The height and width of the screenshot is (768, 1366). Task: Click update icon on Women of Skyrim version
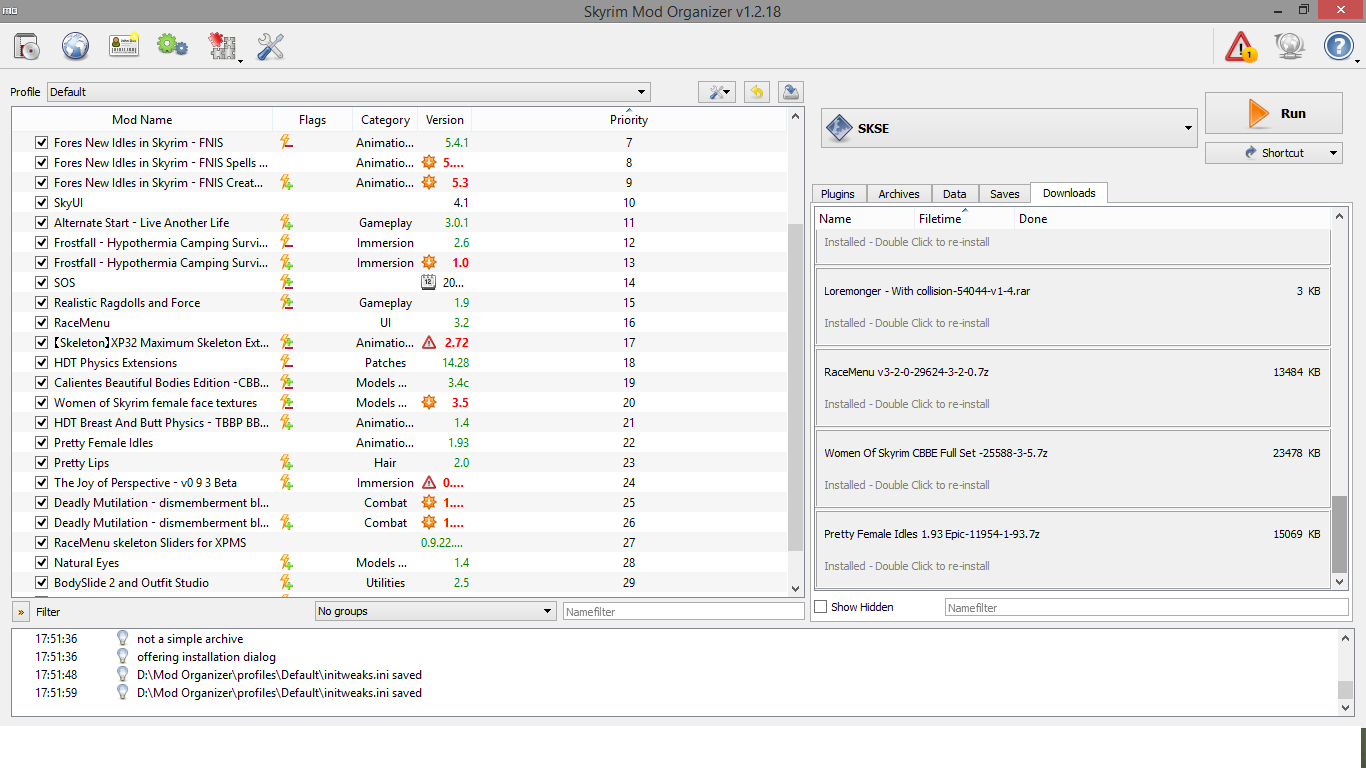429,403
